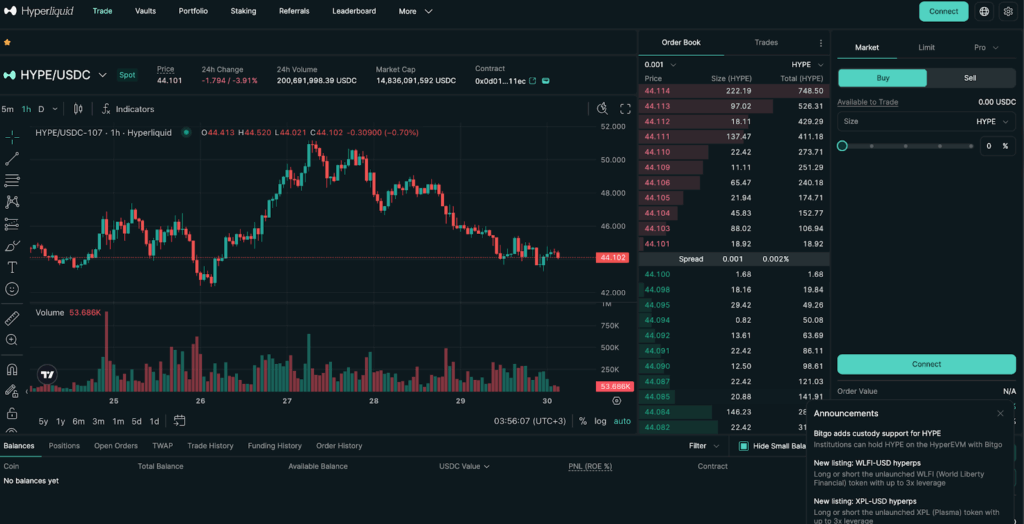Click the large Connect button in order panel
The width and height of the screenshot is (1024, 524).
926,364
